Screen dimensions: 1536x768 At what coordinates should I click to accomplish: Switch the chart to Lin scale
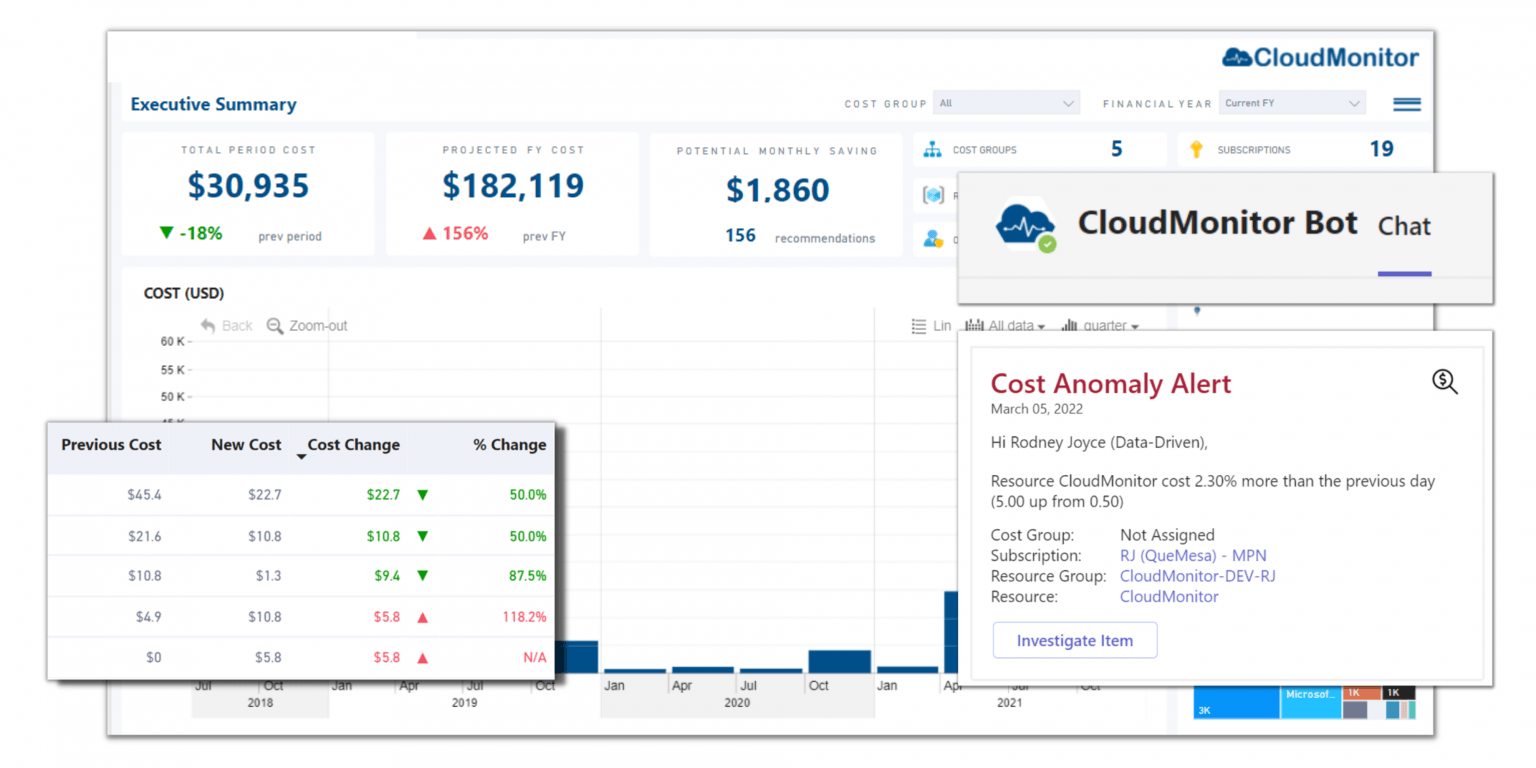tap(944, 325)
